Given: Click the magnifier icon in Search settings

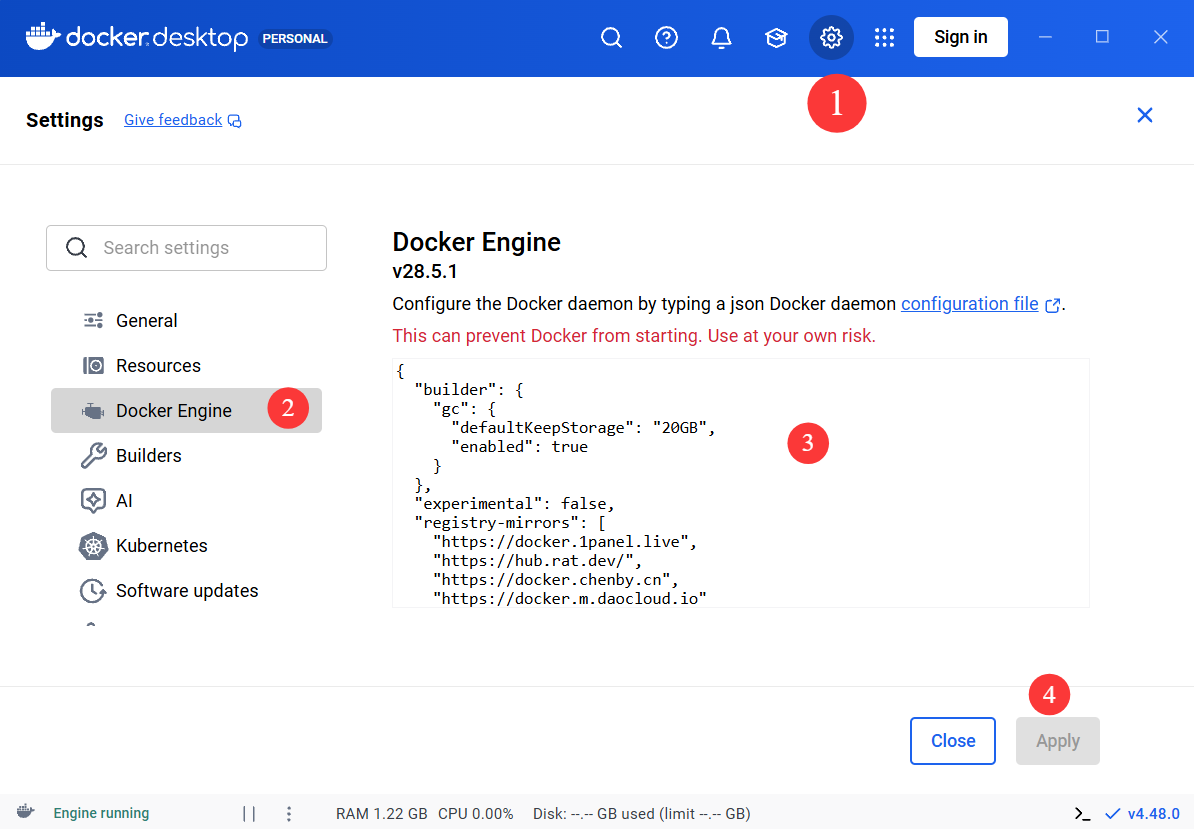Looking at the screenshot, I should (76, 247).
